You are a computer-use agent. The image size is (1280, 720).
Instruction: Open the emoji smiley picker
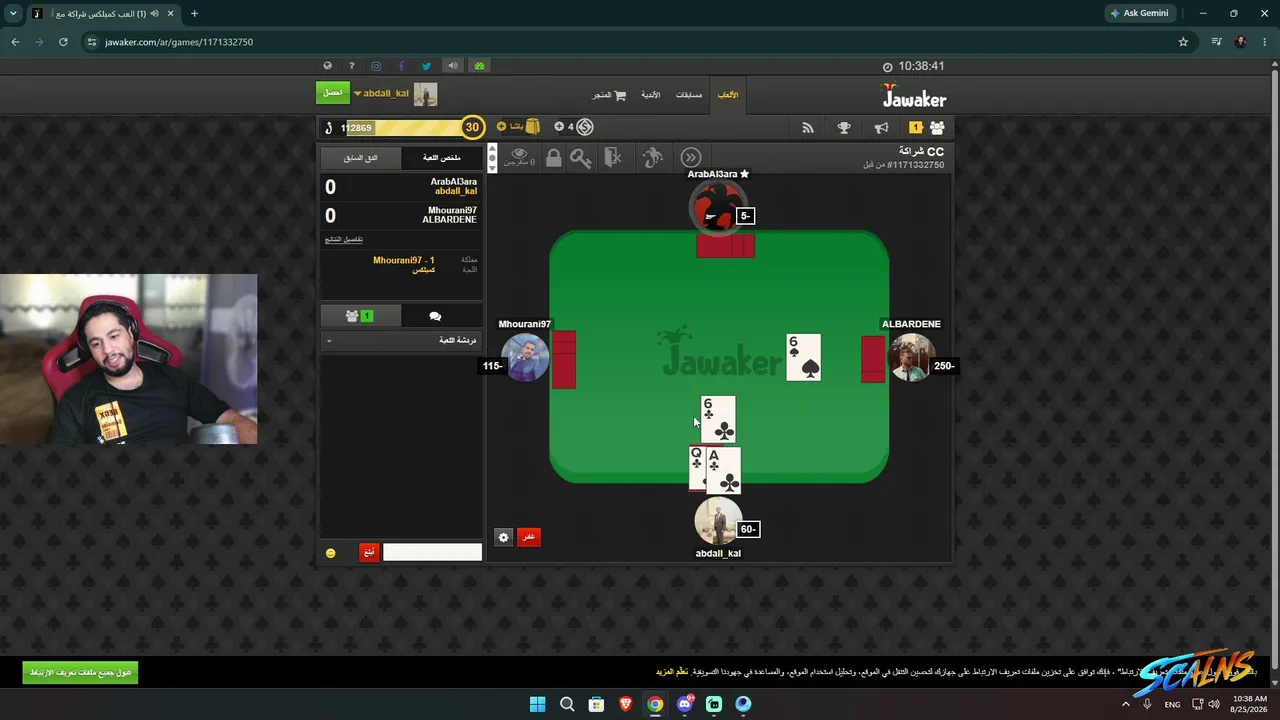[x=331, y=553]
